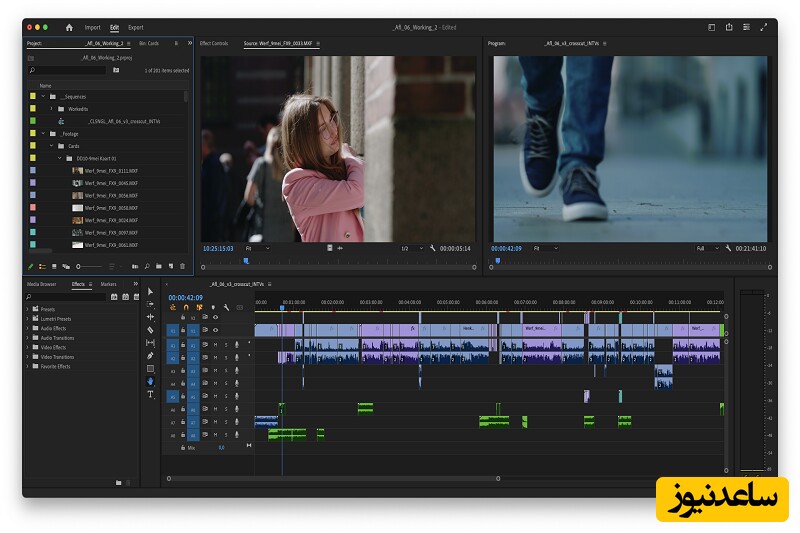Select the Razor tool in the tools panel
The image size is (800, 533).
click(x=150, y=329)
